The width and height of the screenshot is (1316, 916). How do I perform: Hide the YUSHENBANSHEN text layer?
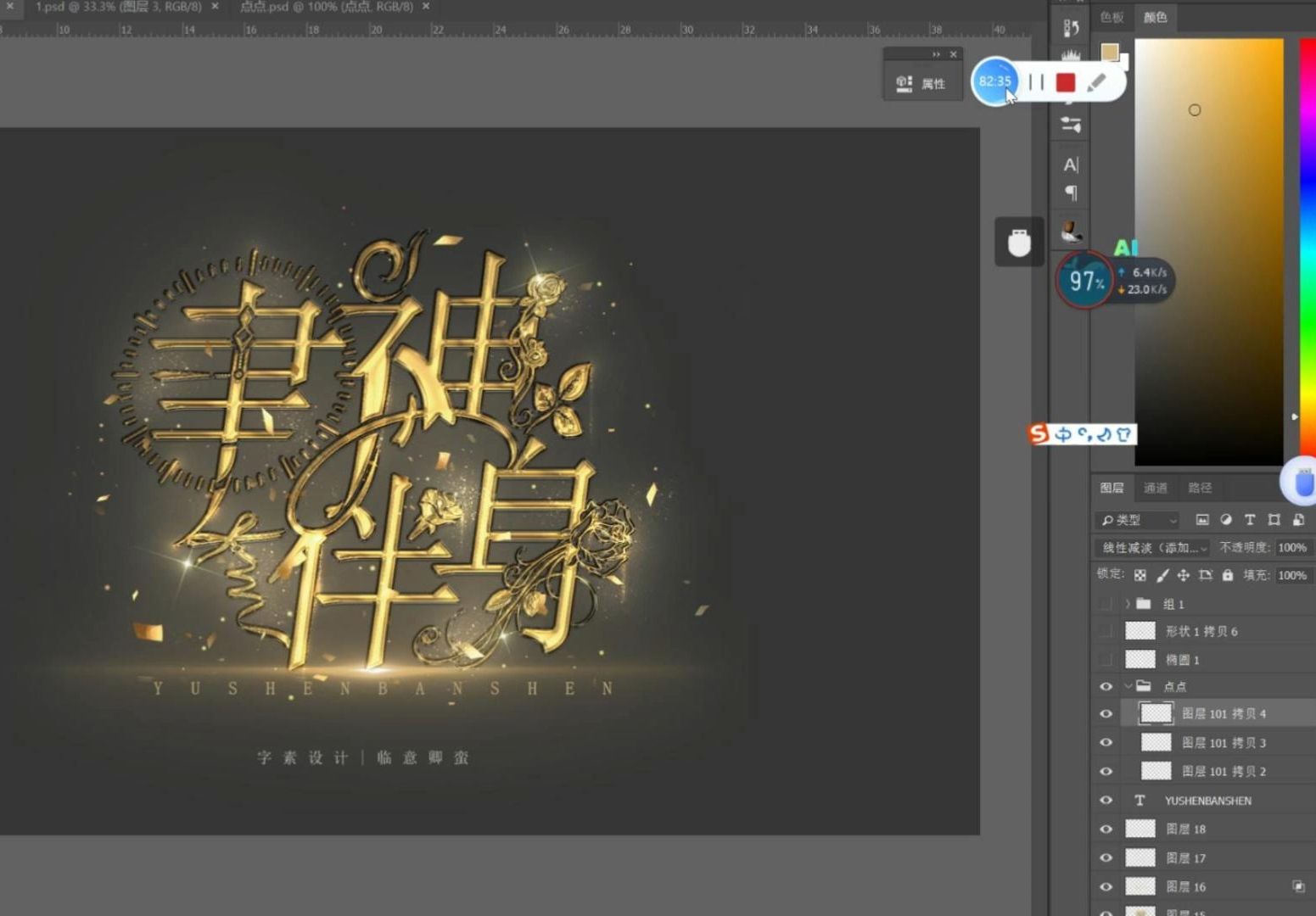pos(1106,800)
